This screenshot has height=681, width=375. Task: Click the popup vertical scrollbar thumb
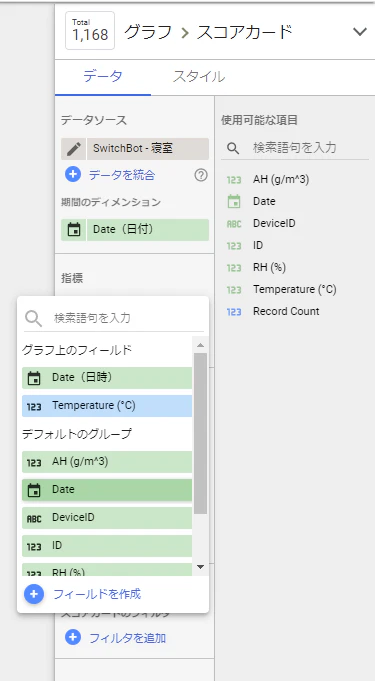click(200, 433)
